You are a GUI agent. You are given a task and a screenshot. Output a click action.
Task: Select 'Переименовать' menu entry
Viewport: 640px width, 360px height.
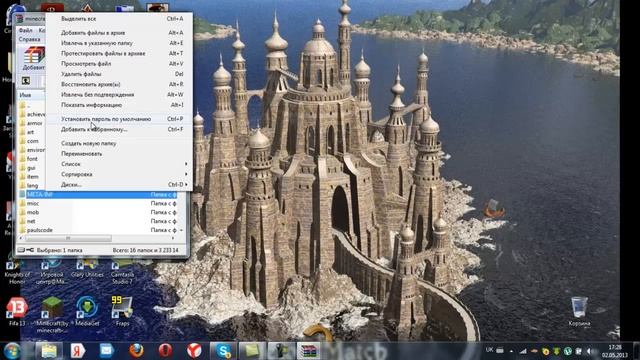pos(119,154)
